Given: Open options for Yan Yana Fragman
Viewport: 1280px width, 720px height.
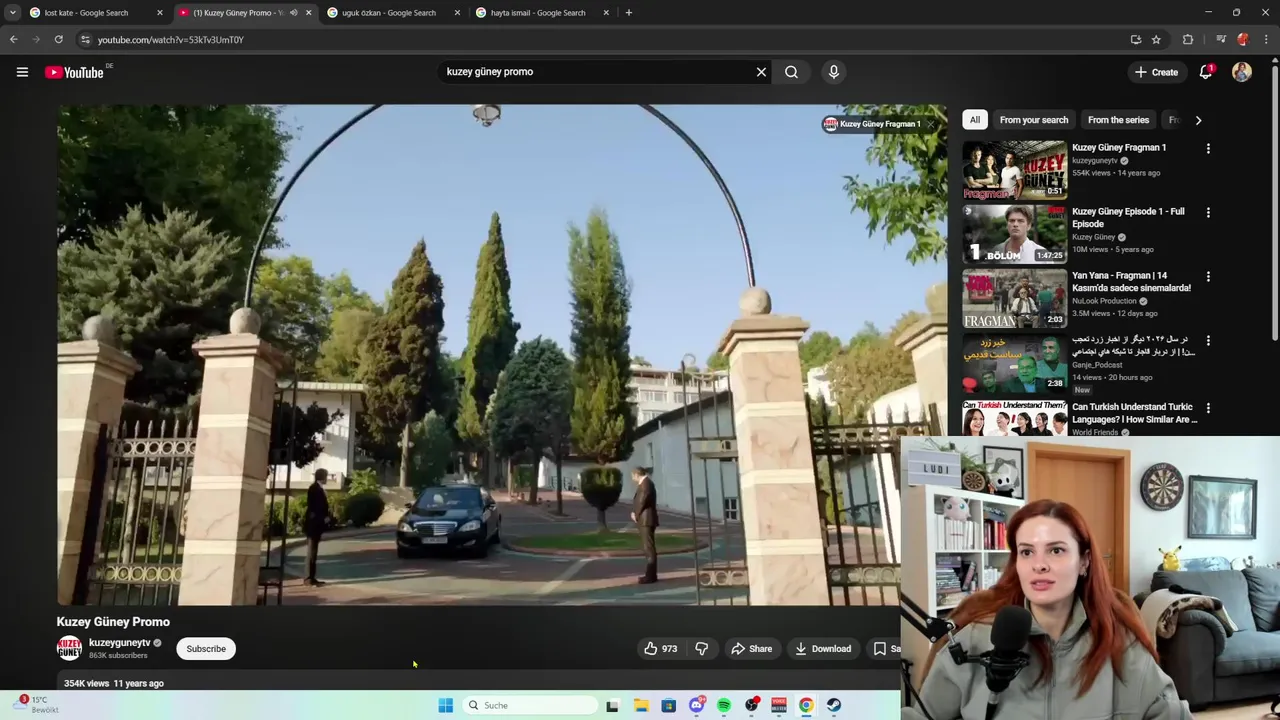Looking at the screenshot, I should tap(1208, 277).
